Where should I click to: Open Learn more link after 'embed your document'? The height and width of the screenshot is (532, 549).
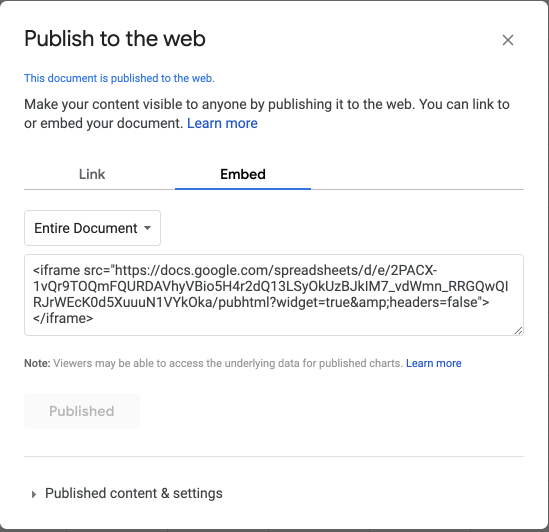point(222,123)
